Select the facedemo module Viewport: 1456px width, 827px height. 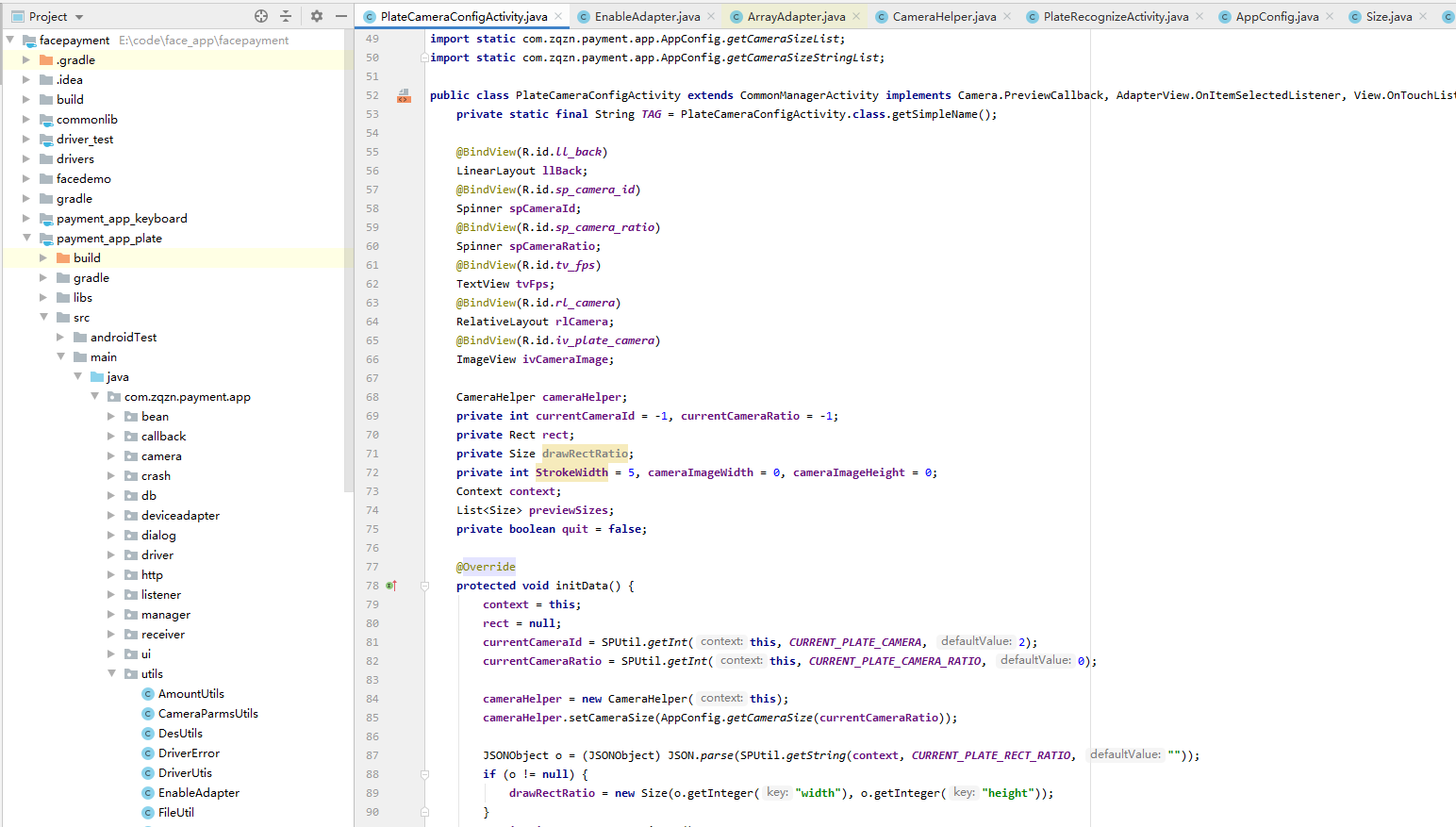(x=83, y=178)
